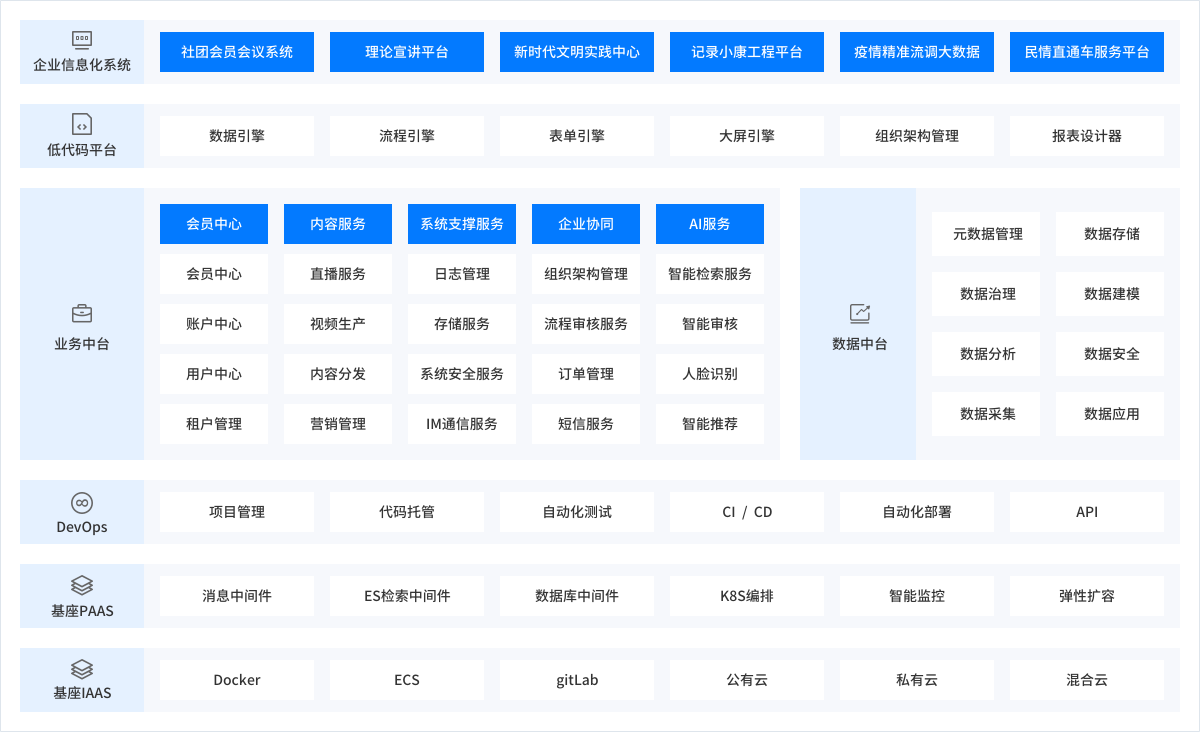Click the 元数据管理 tile
The image size is (1200, 732).
(x=988, y=234)
